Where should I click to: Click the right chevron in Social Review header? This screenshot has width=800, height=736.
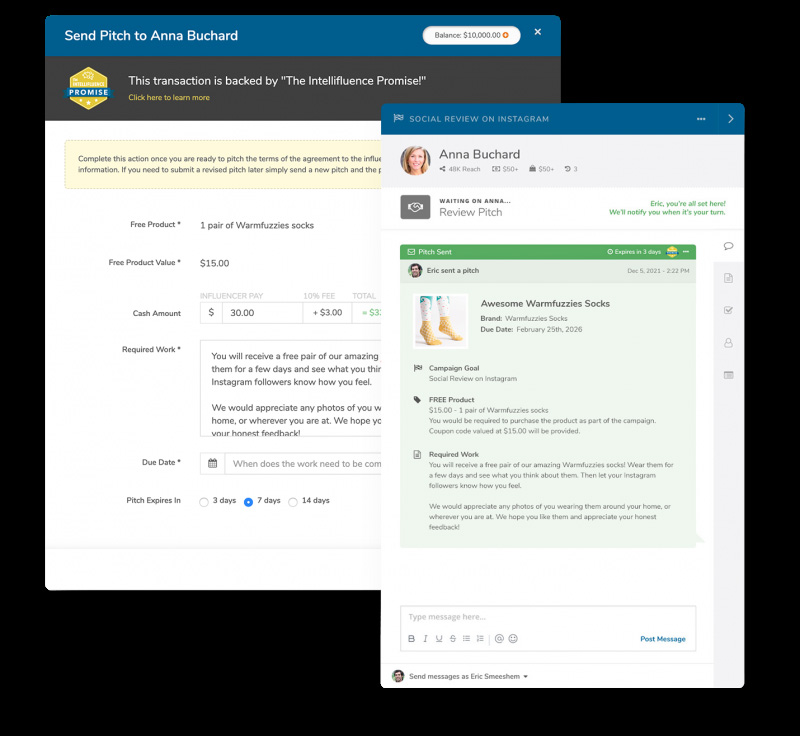click(x=731, y=119)
